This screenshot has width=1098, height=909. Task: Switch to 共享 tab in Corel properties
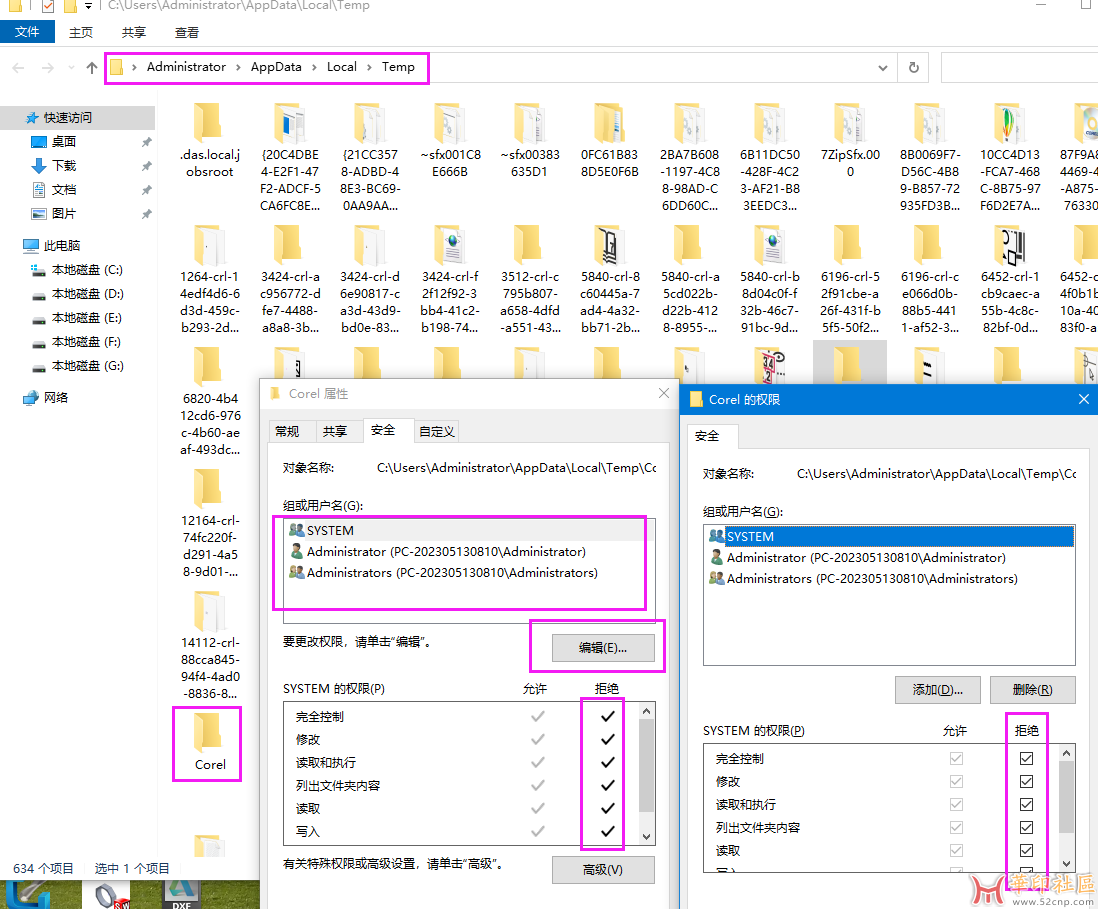[335, 431]
